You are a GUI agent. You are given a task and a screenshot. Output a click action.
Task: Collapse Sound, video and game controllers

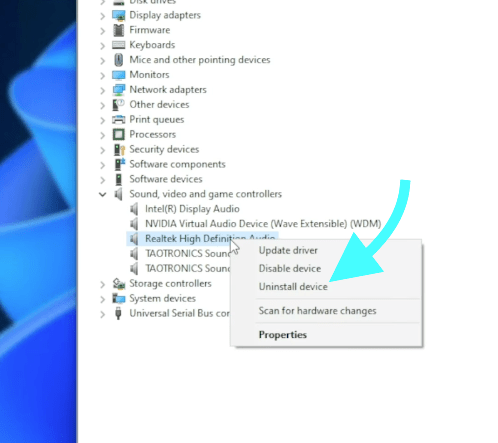pyautogui.click(x=103, y=195)
